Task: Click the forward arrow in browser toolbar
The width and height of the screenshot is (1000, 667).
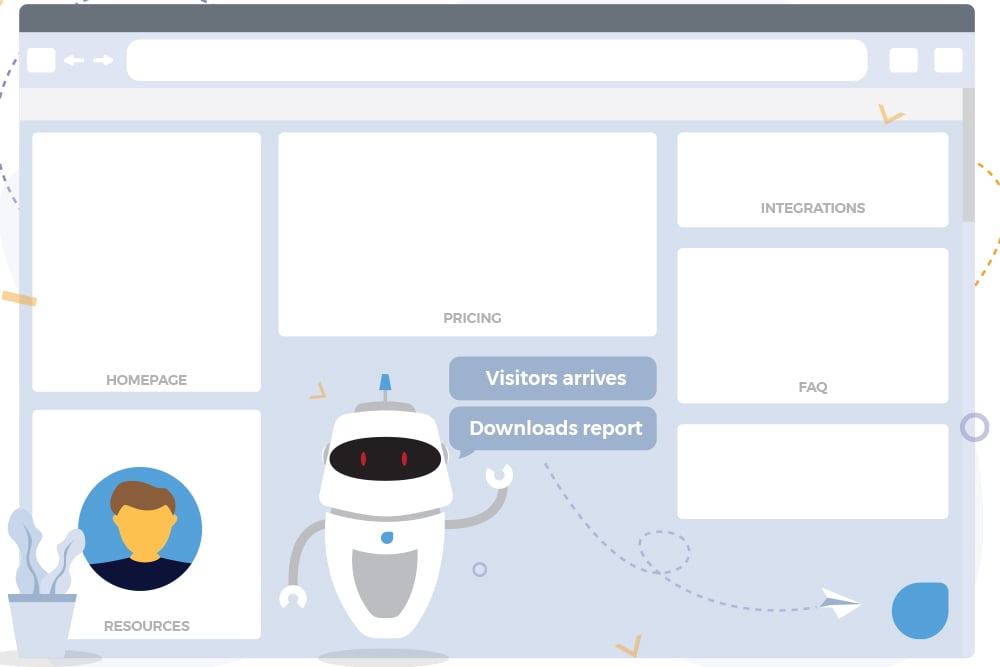Action: point(103,60)
